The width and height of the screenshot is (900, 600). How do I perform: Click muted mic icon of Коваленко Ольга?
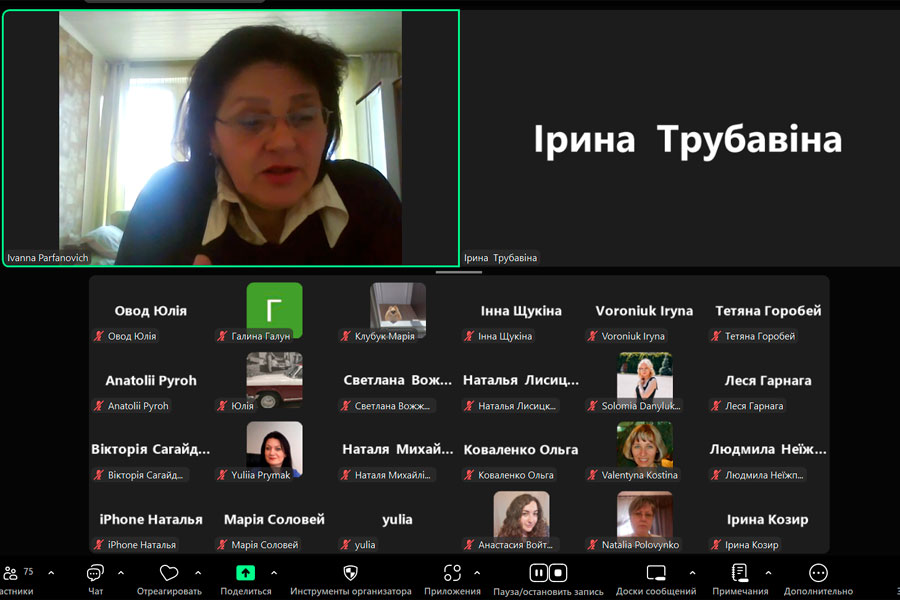tap(469, 475)
